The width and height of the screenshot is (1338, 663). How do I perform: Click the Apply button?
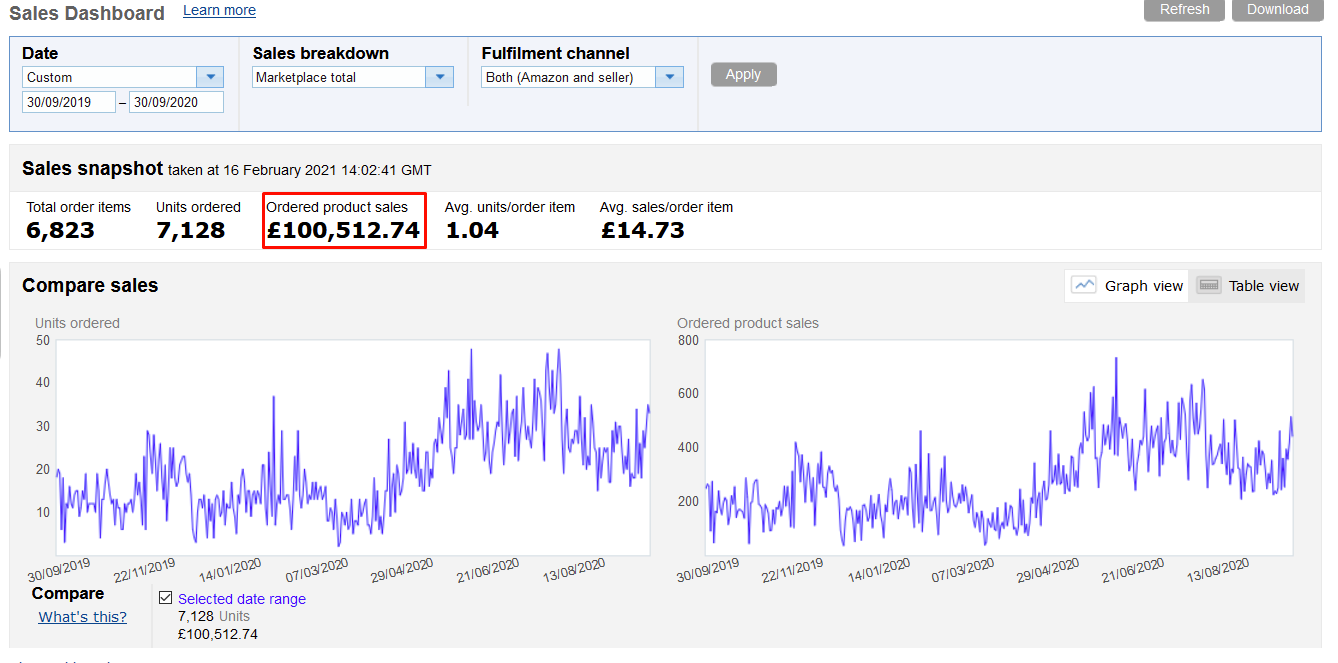pyautogui.click(x=743, y=74)
